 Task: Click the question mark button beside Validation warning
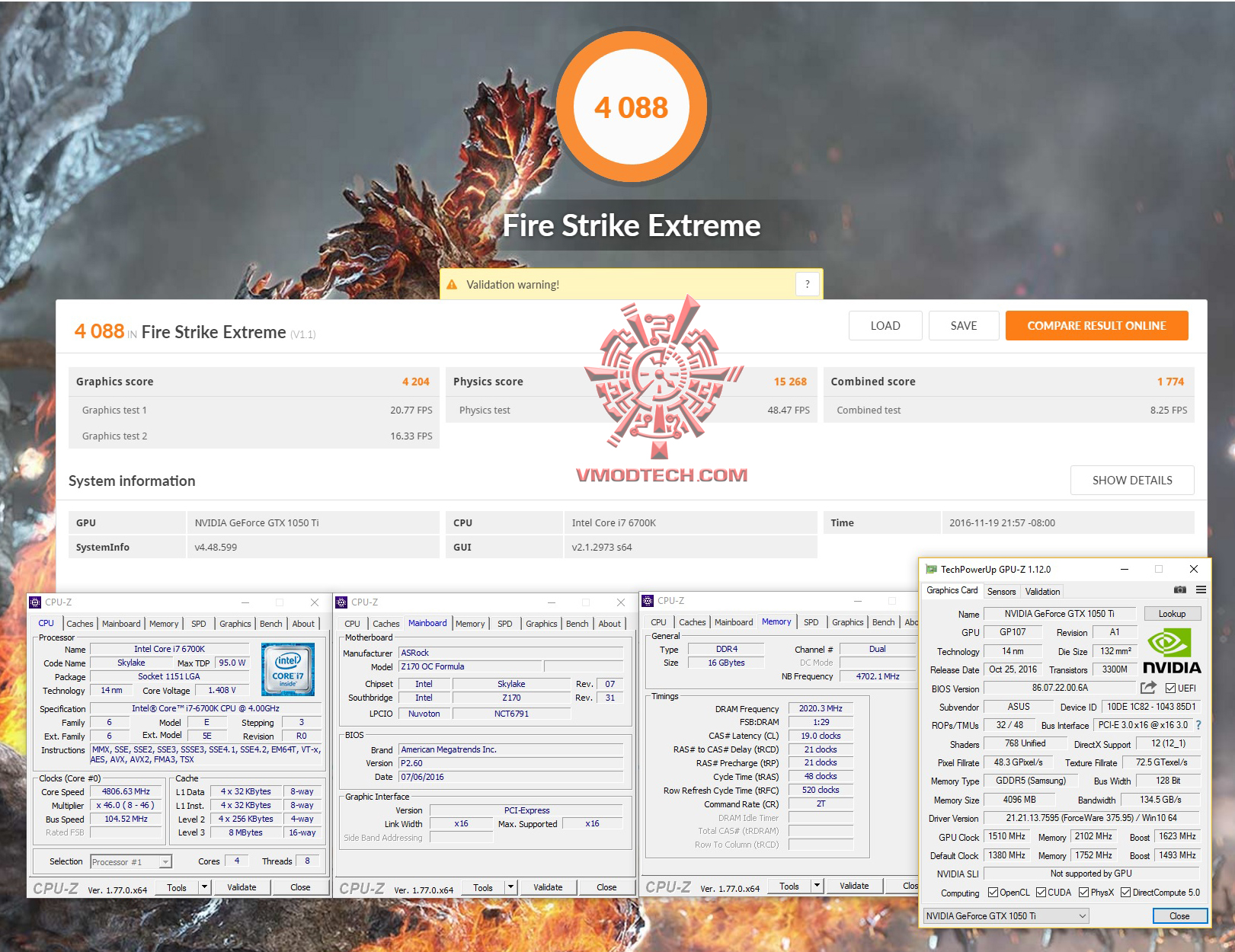808,284
